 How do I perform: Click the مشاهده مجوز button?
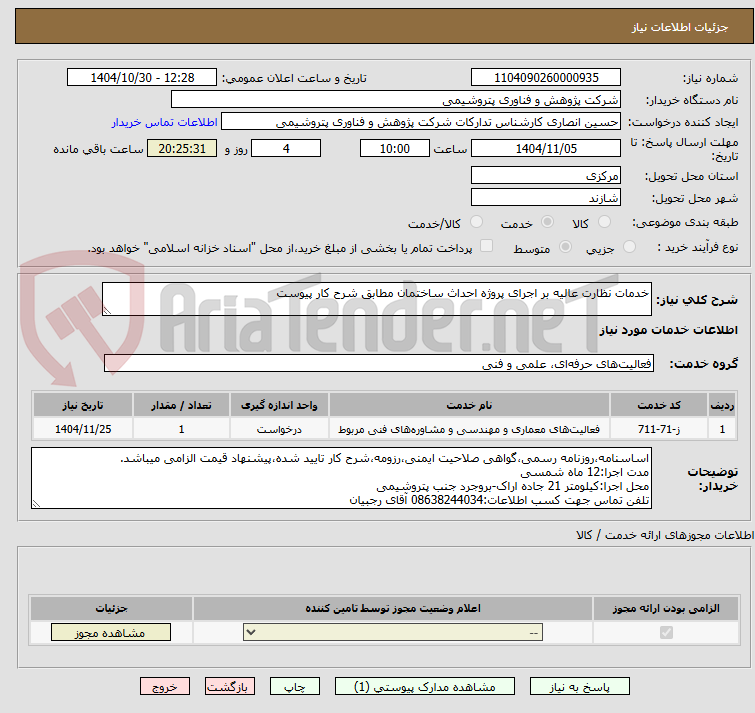111,633
